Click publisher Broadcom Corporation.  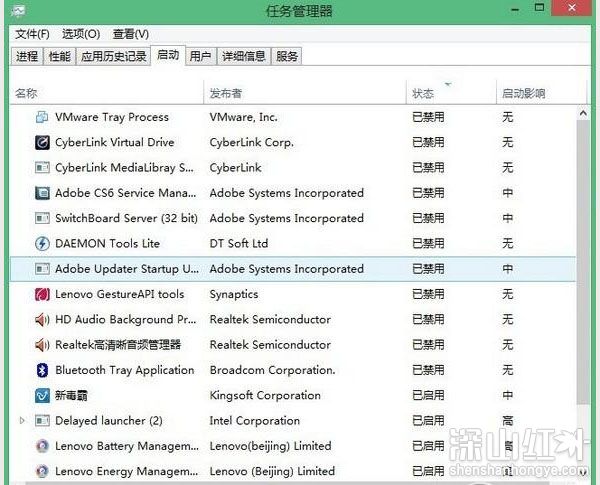coord(272,370)
